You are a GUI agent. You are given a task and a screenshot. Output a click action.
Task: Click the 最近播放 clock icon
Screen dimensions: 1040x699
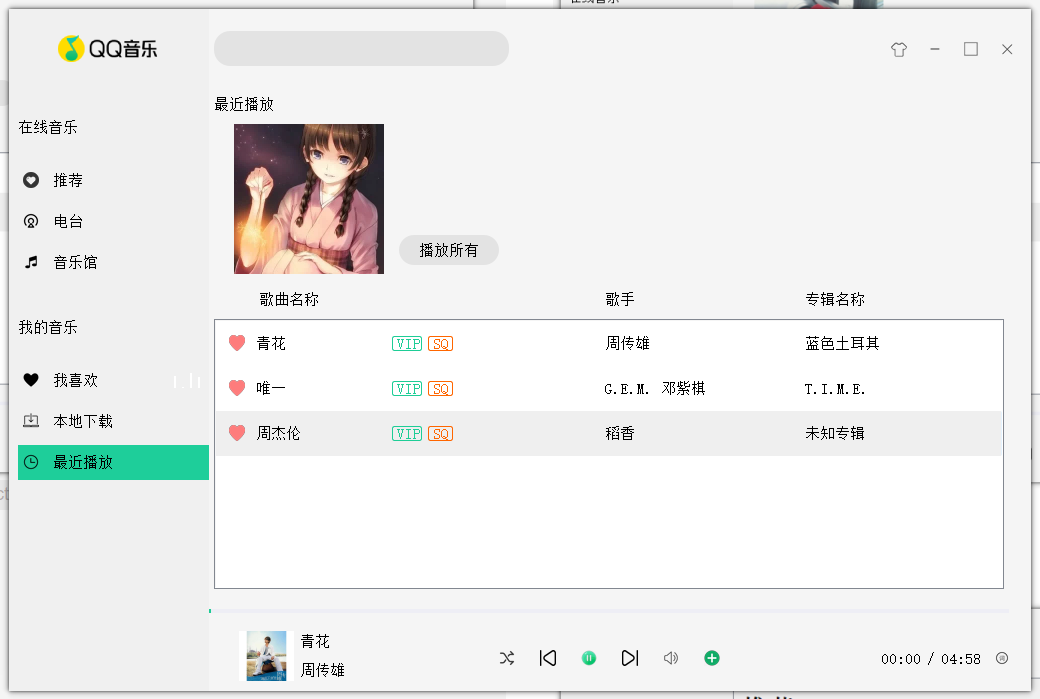pyautogui.click(x=31, y=462)
